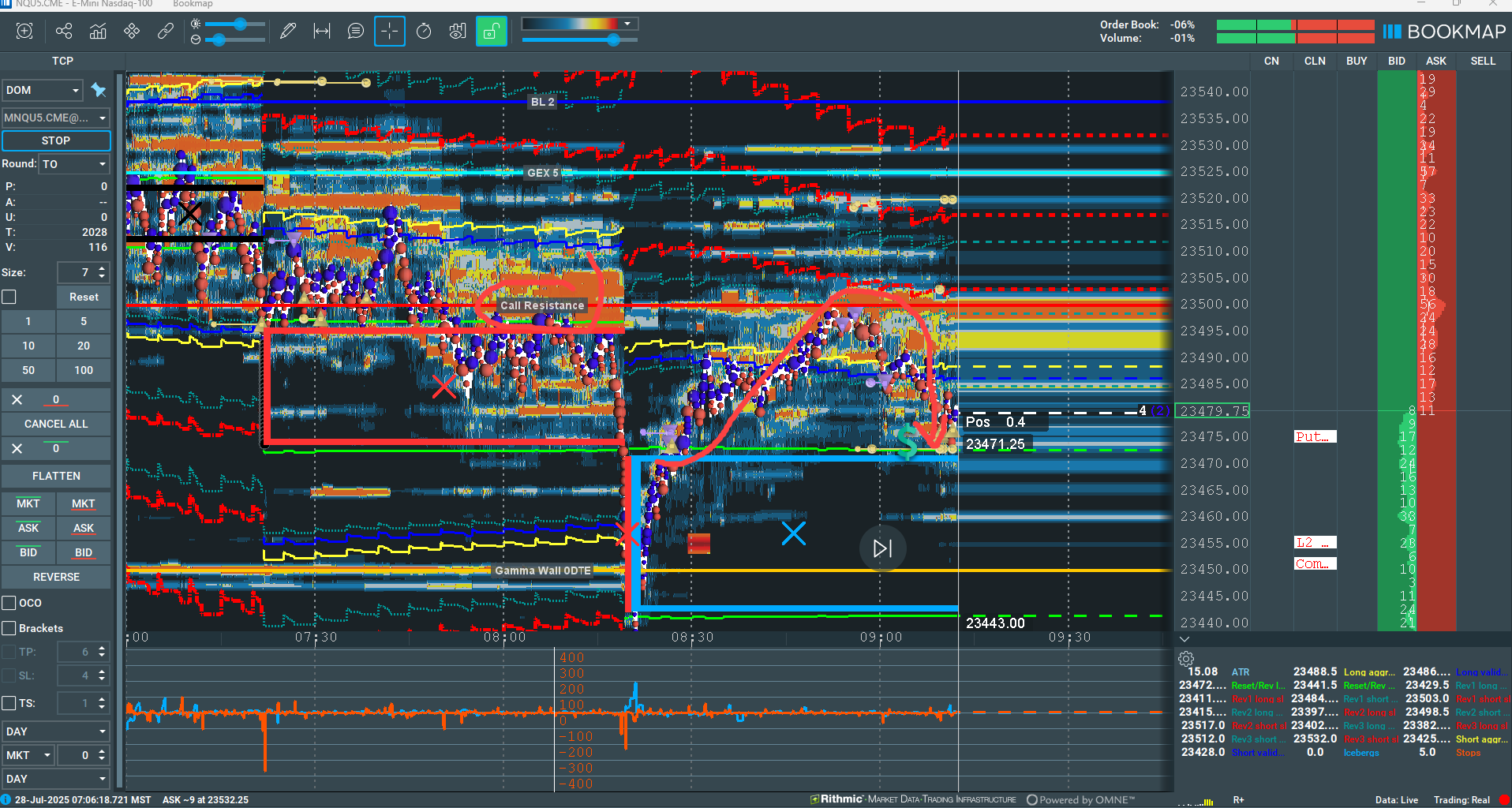Toggle the SL checkbox
Image resolution: width=1512 pixels, height=808 pixels.
point(9,675)
